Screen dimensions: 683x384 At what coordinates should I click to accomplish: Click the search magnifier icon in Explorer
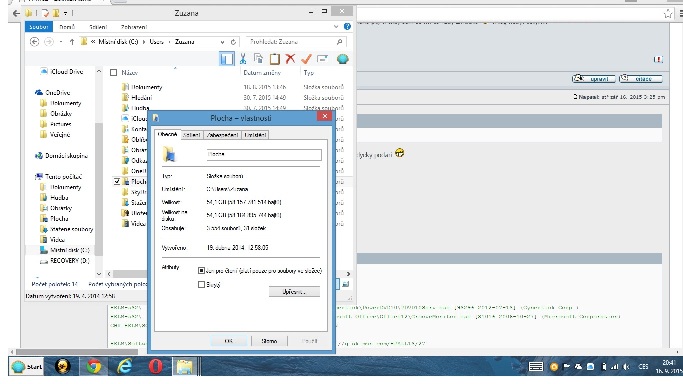pyautogui.click(x=339, y=42)
